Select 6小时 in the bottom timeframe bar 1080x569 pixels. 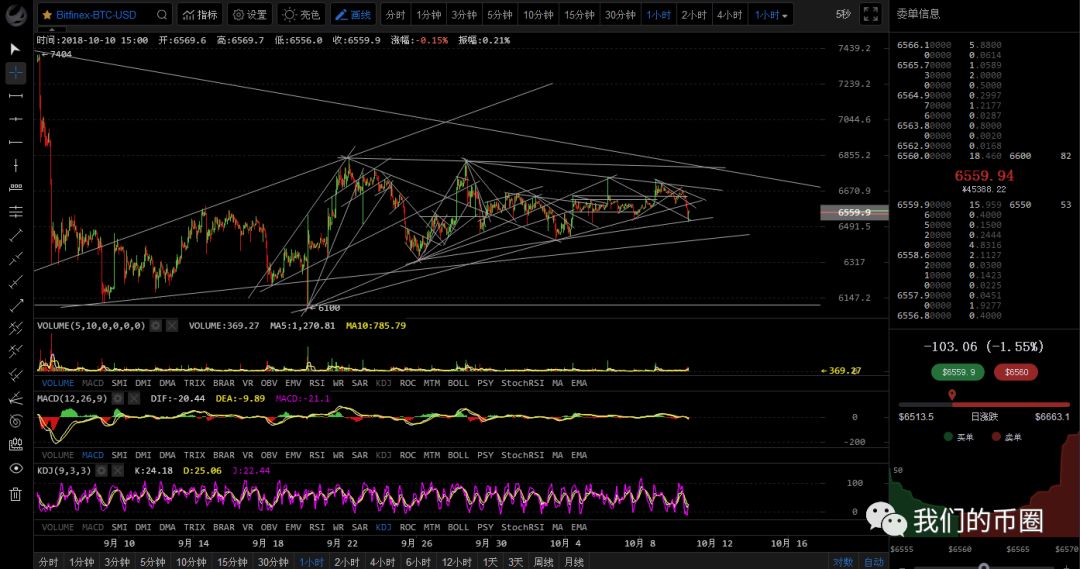coord(419,562)
